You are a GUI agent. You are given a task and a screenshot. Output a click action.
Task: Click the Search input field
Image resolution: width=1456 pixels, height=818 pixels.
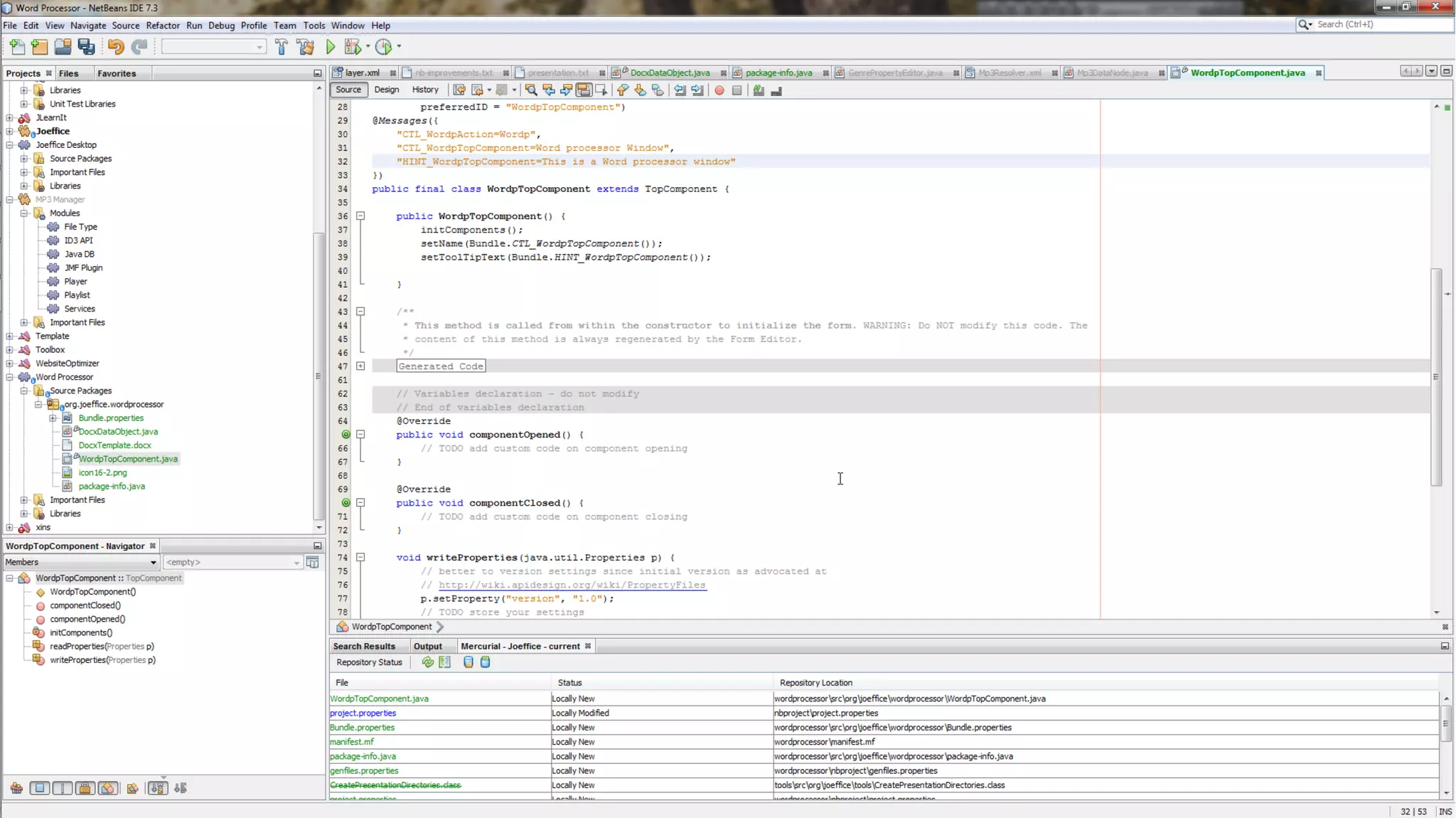click(1379, 24)
